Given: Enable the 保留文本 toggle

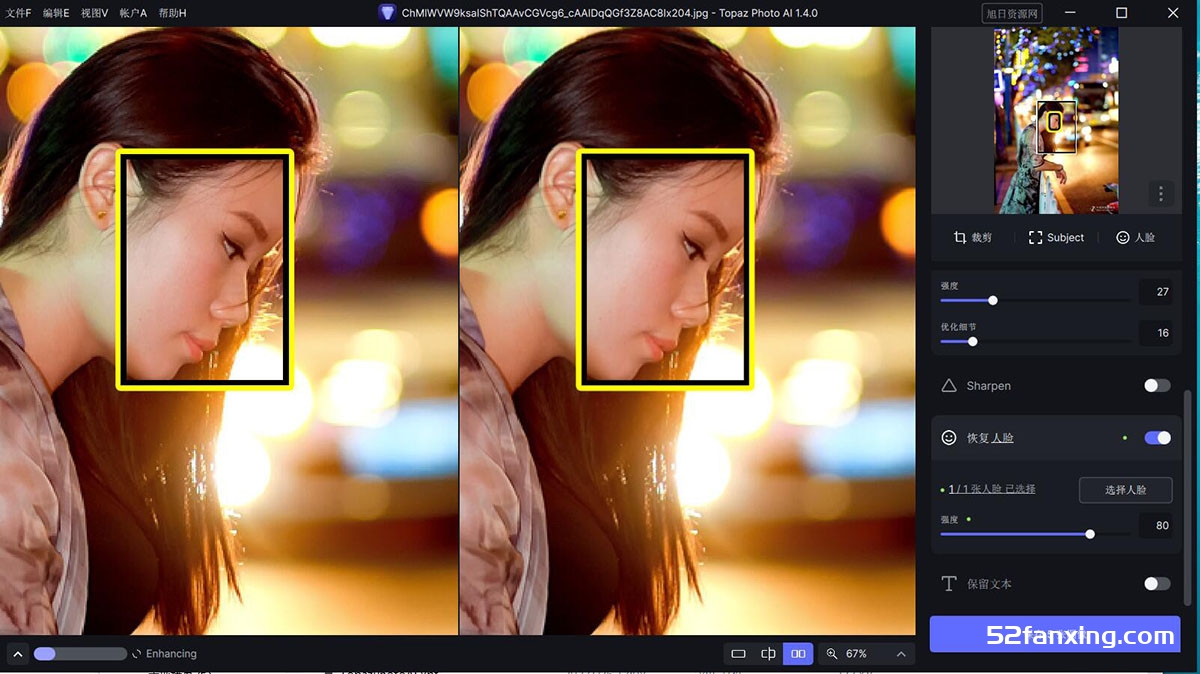Looking at the screenshot, I should pyautogui.click(x=1157, y=583).
